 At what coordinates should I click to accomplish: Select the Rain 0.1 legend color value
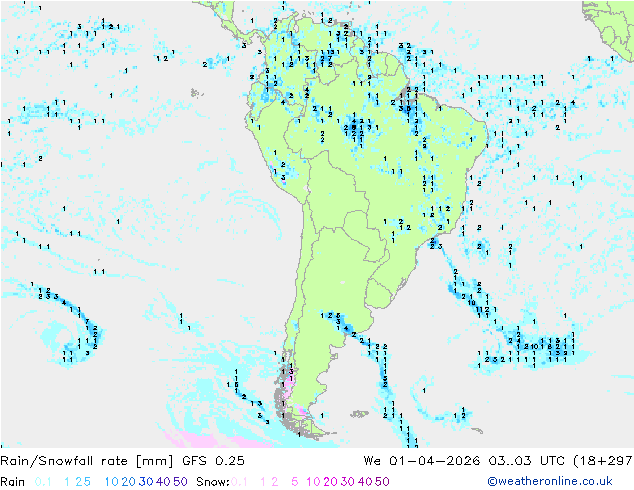pos(43,482)
